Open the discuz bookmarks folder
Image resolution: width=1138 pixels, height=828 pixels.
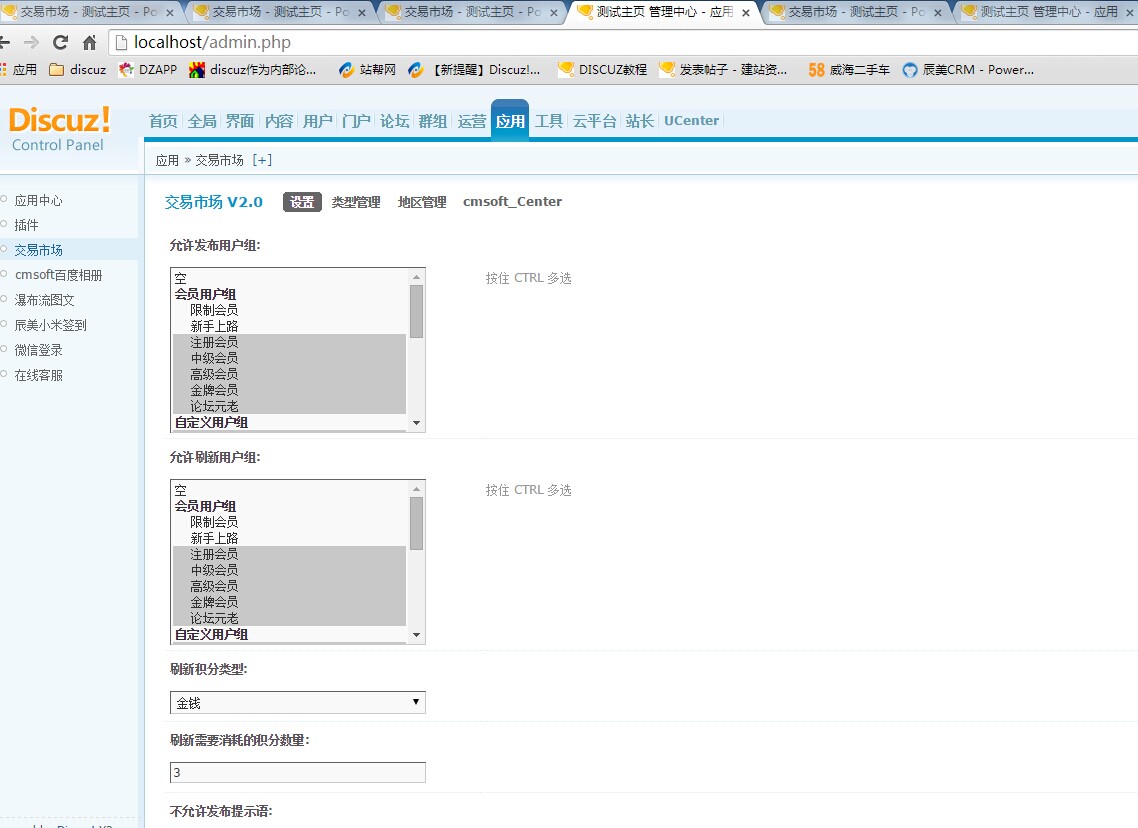[x=77, y=70]
